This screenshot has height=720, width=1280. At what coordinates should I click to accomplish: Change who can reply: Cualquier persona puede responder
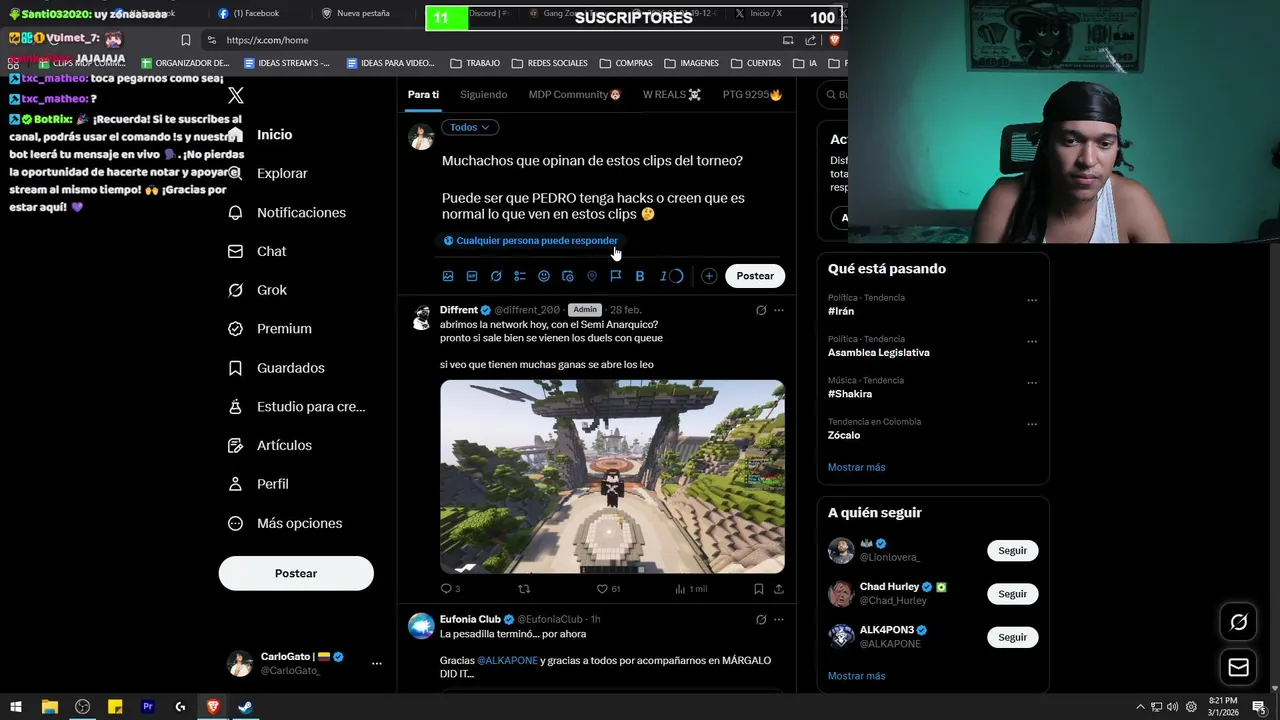pyautogui.click(x=530, y=240)
